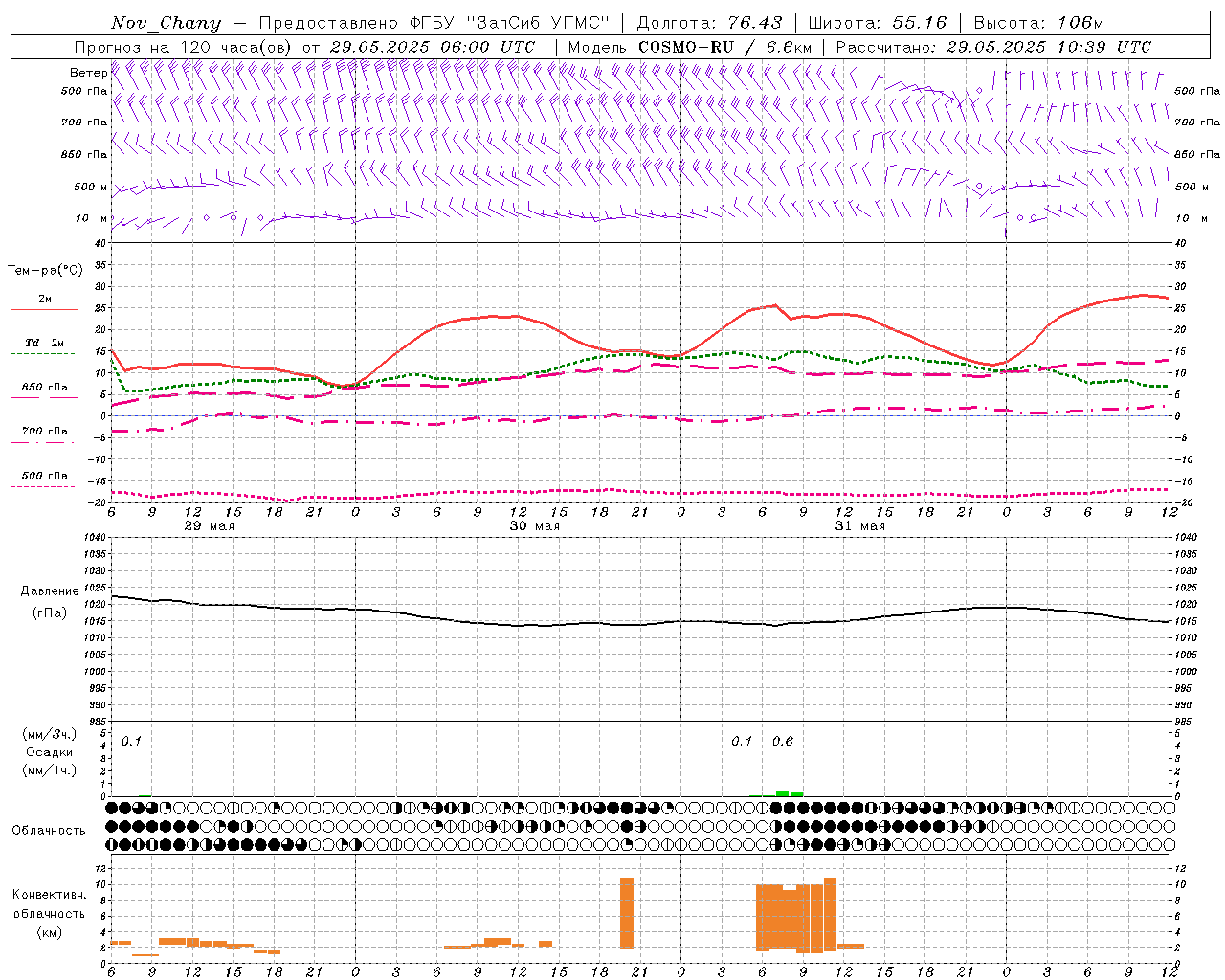Click the Nov_Chany station title
The image size is (1225, 980).
pyautogui.click(x=166, y=23)
